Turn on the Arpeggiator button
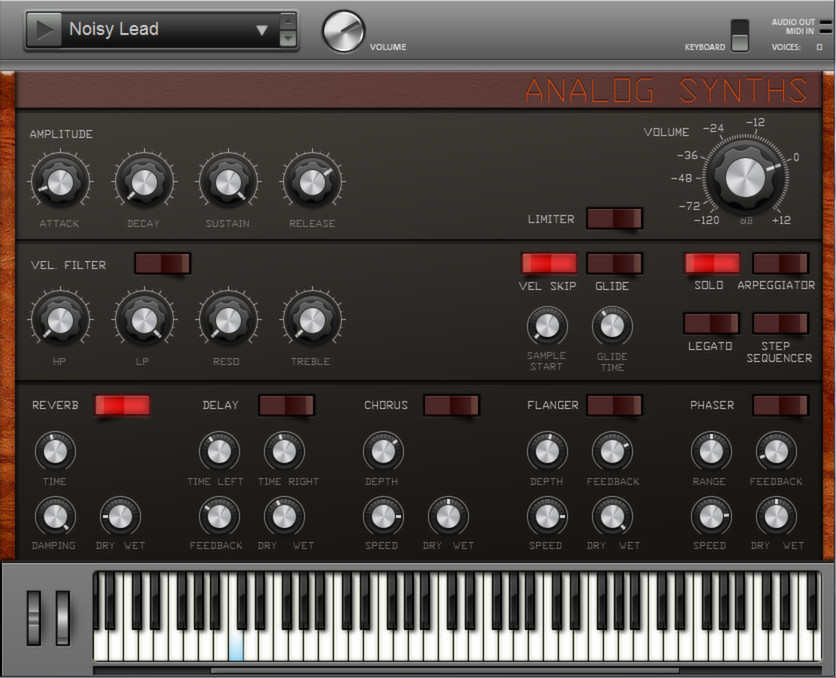This screenshot has height=678, width=836. [780, 263]
